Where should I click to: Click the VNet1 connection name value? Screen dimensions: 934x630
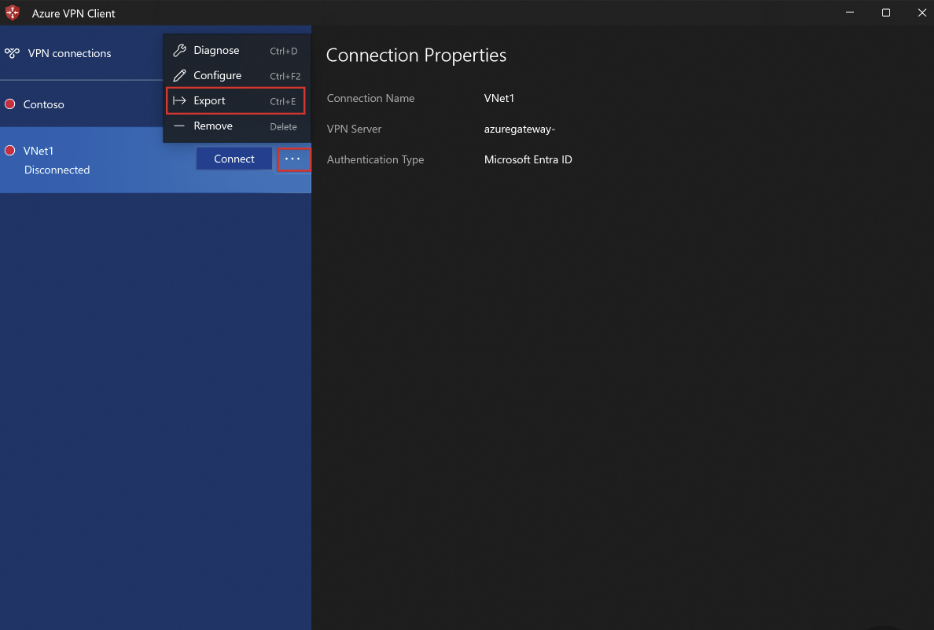coord(499,98)
